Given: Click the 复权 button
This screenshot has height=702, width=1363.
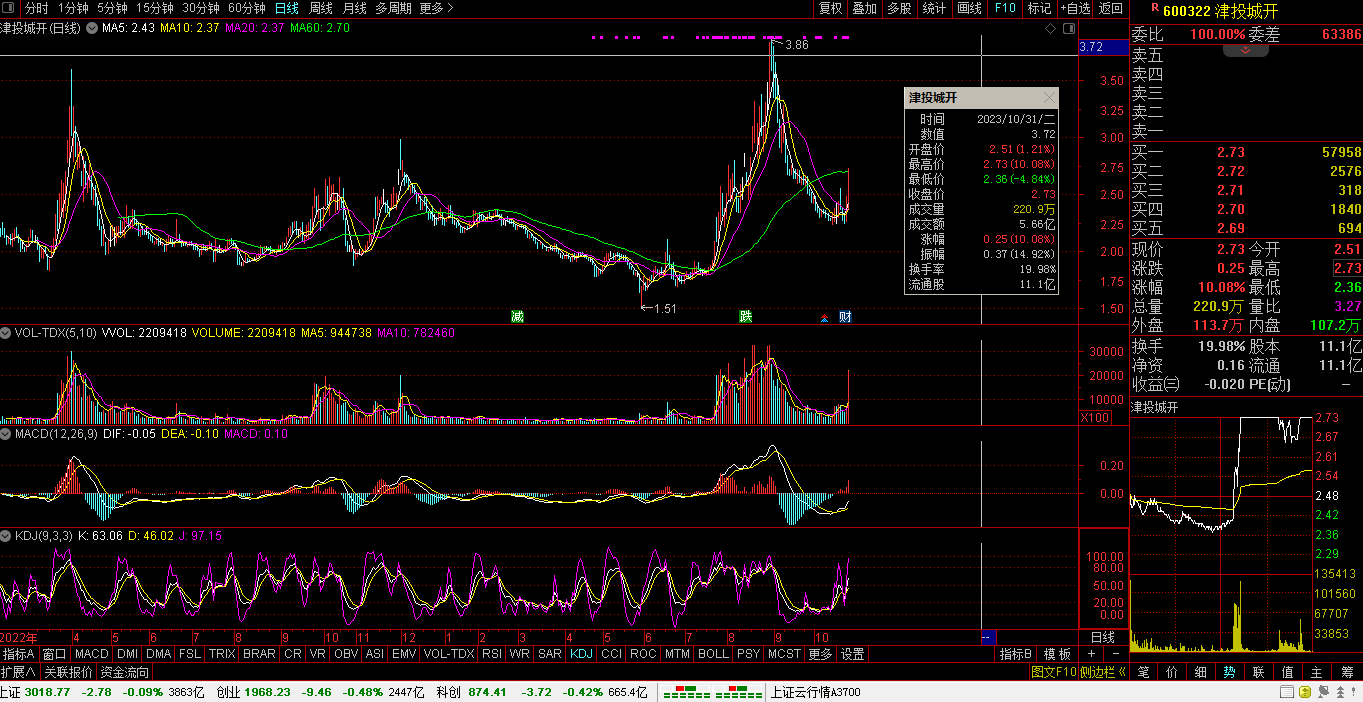Looking at the screenshot, I should coord(830,8).
